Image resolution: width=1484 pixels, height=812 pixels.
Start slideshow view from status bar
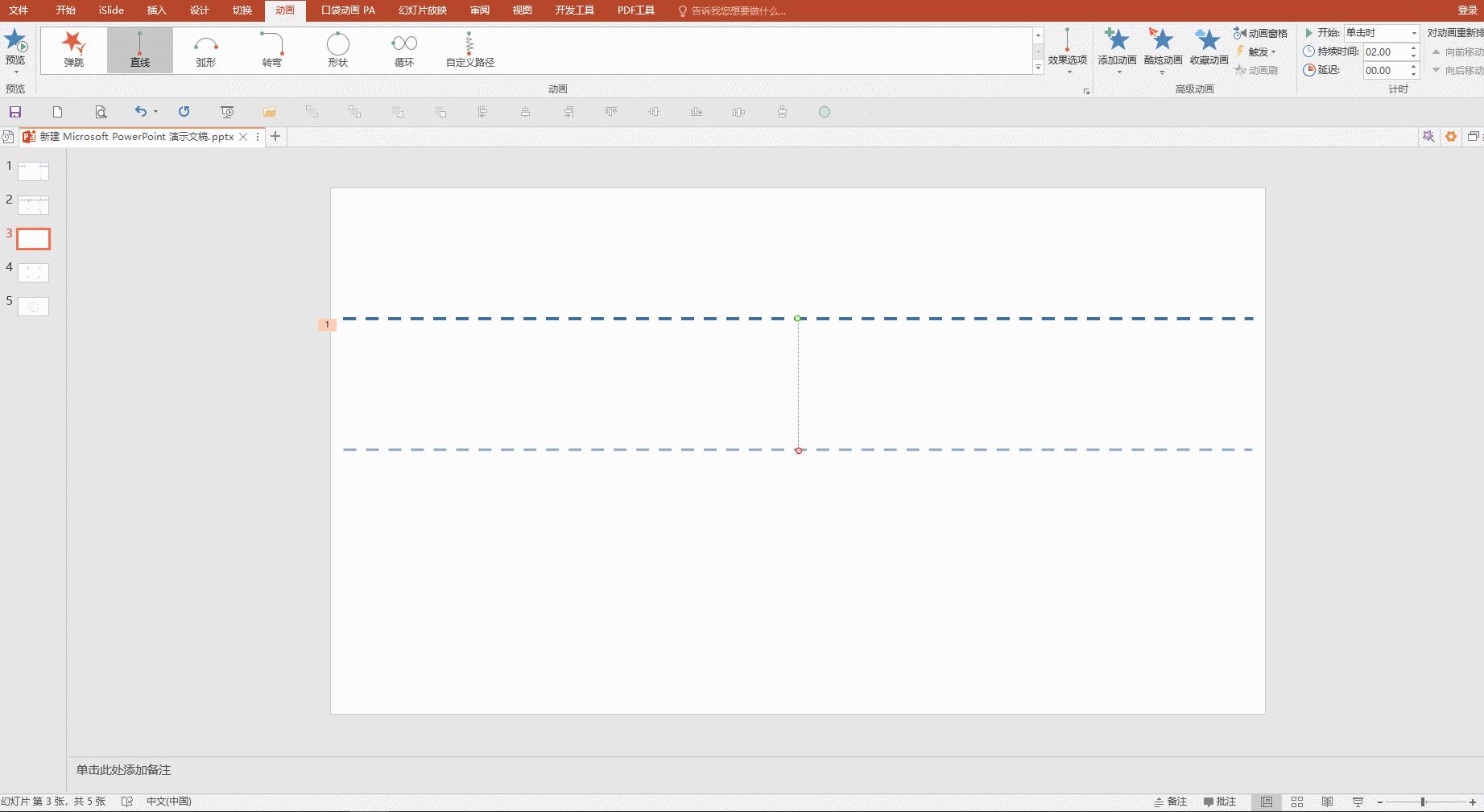click(x=1358, y=802)
